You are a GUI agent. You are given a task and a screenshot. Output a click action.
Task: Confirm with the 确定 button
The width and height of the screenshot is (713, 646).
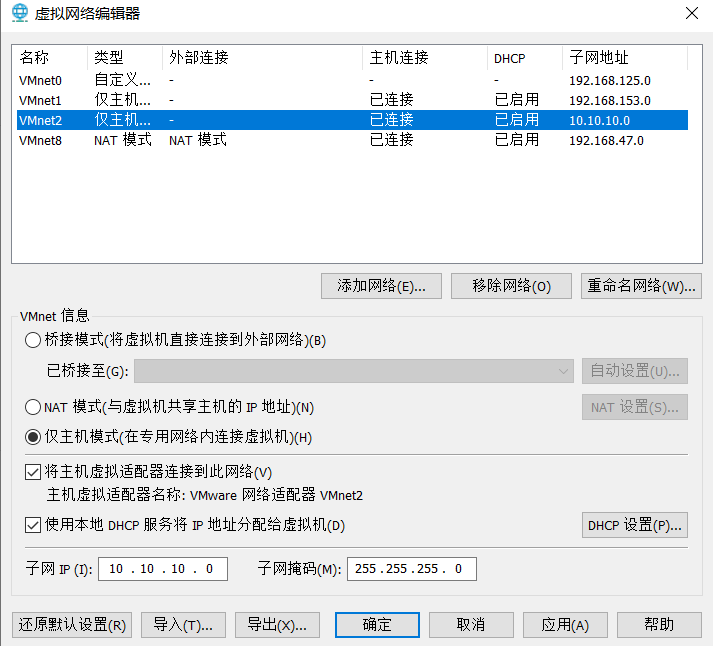pyautogui.click(x=377, y=625)
